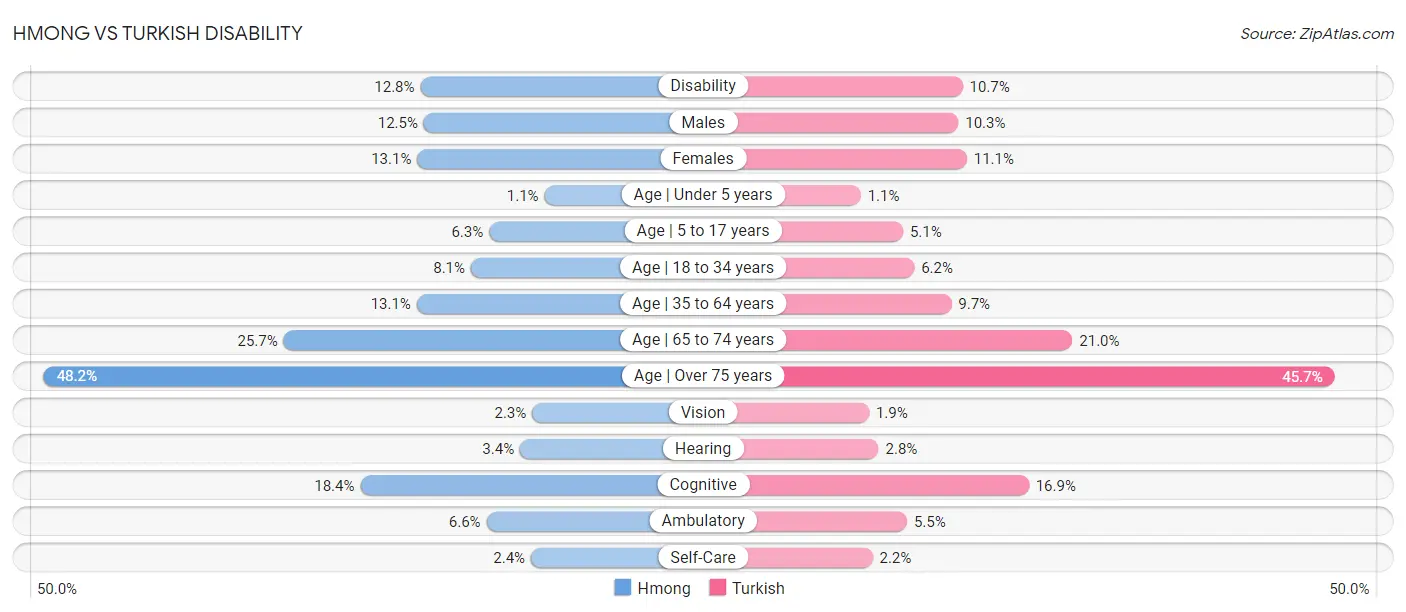Select the Males category label
The image size is (1406, 612).
(x=703, y=122)
